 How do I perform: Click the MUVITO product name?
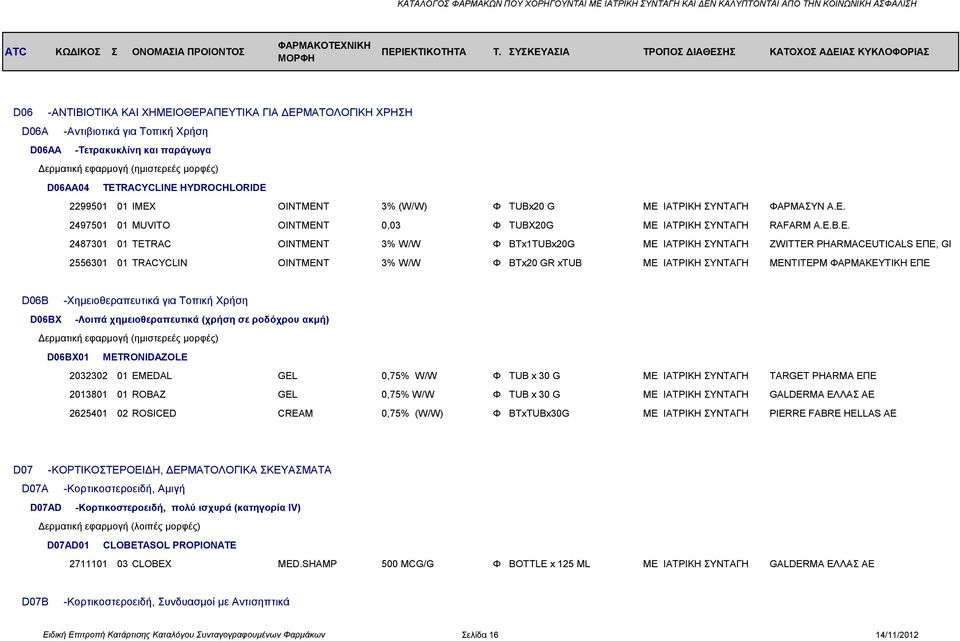(151, 225)
